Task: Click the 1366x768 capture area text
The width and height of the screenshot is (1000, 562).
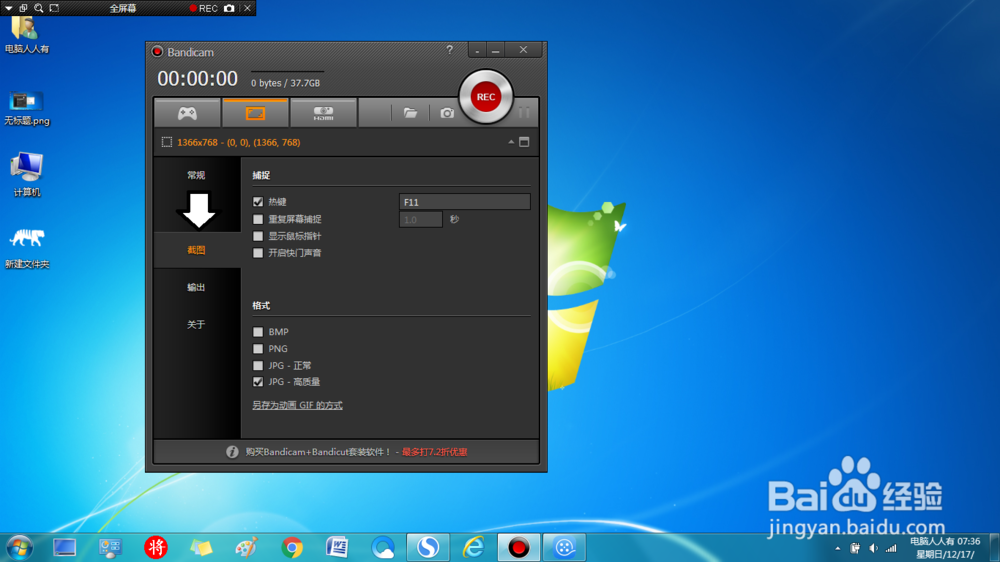Action: [x=239, y=142]
